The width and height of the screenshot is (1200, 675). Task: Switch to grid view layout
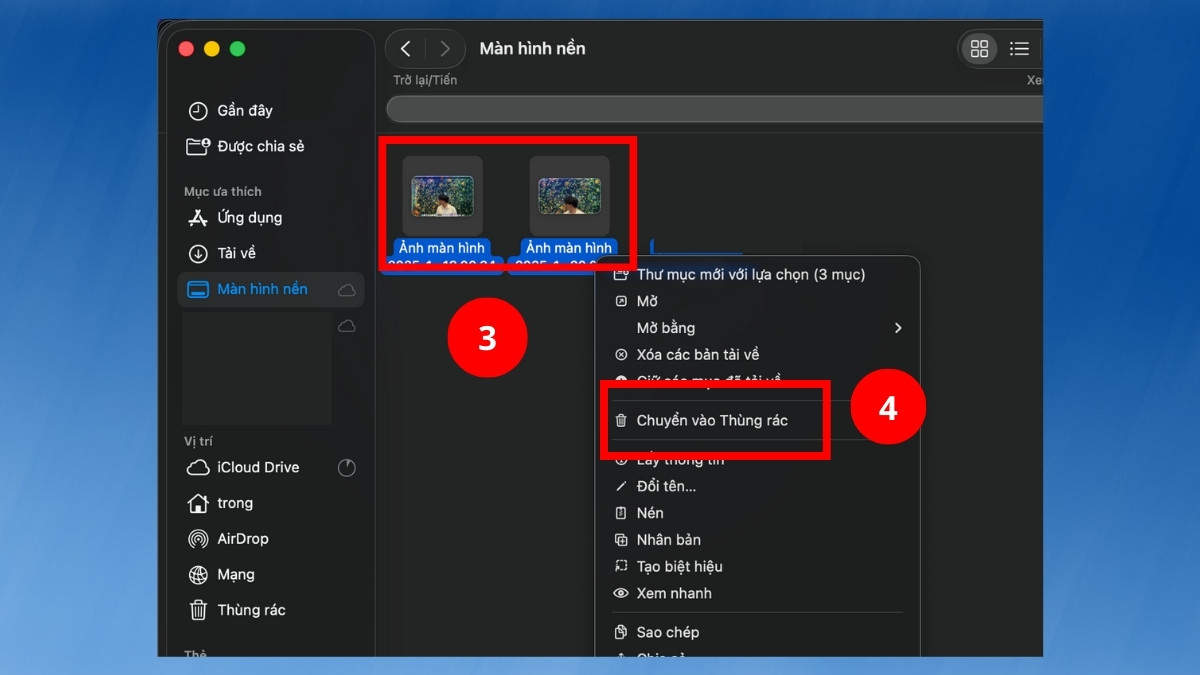[979, 48]
